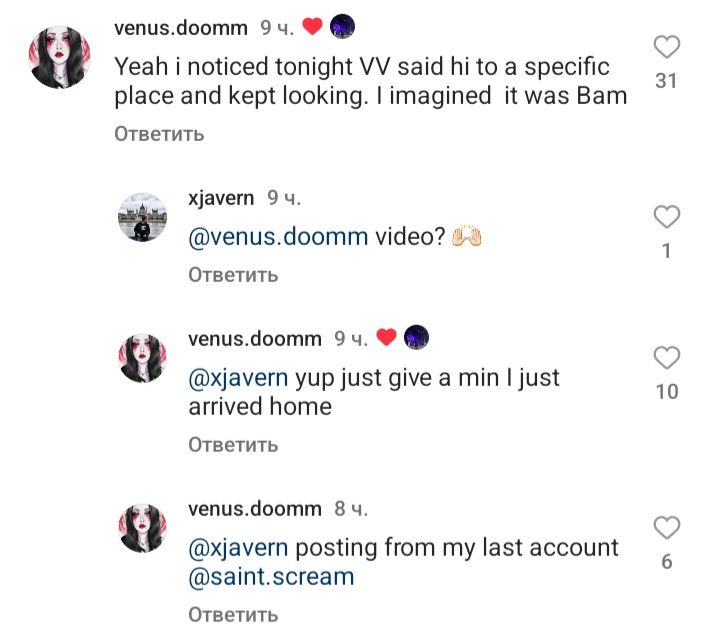The image size is (720, 643).
Task: Open venus.doomm's avatar on 'arrived home' reply
Action: pyautogui.click(x=142, y=358)
